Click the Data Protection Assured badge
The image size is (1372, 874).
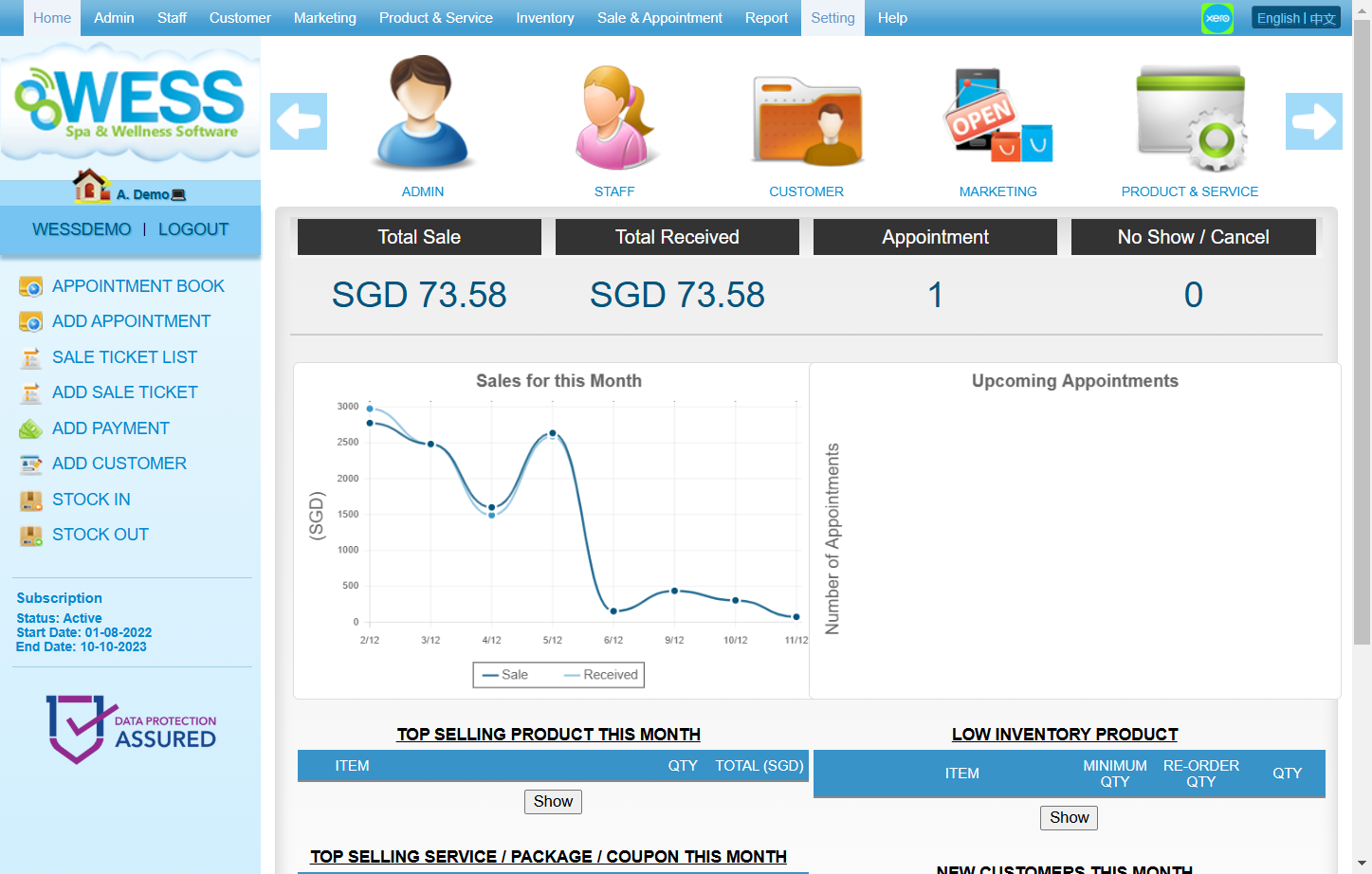click(131, 729)
